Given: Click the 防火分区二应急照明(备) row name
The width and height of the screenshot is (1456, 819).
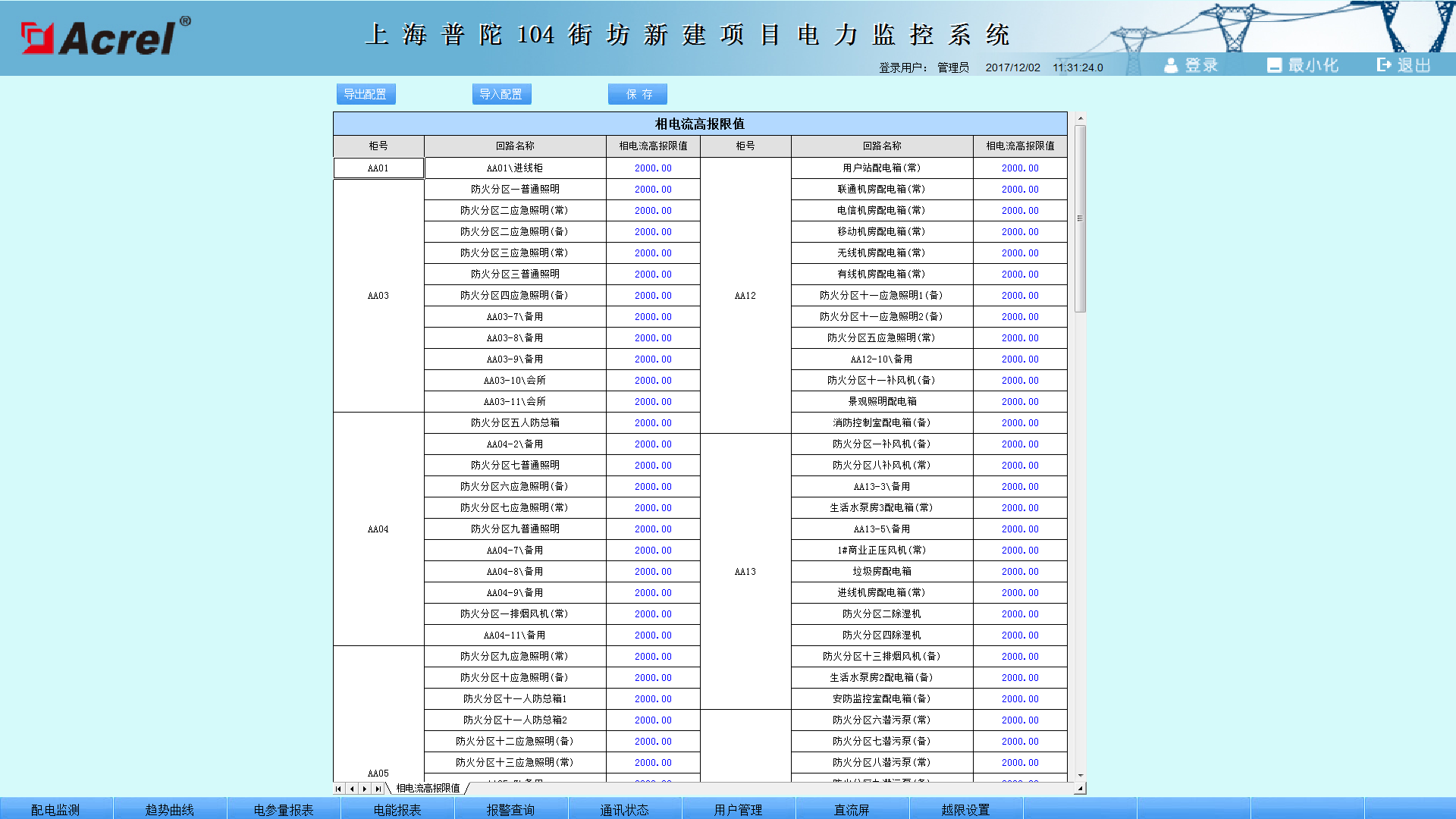Looking at the screenshot, I should coord(515,232).
